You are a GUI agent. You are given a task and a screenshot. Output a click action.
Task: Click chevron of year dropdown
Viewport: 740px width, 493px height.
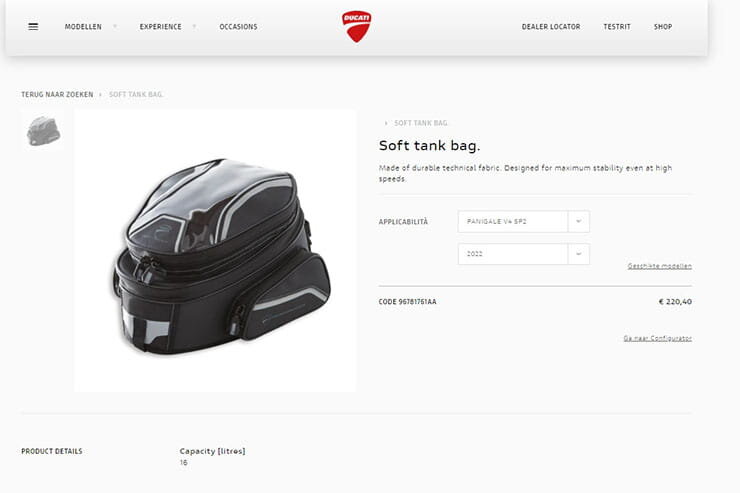579,254
